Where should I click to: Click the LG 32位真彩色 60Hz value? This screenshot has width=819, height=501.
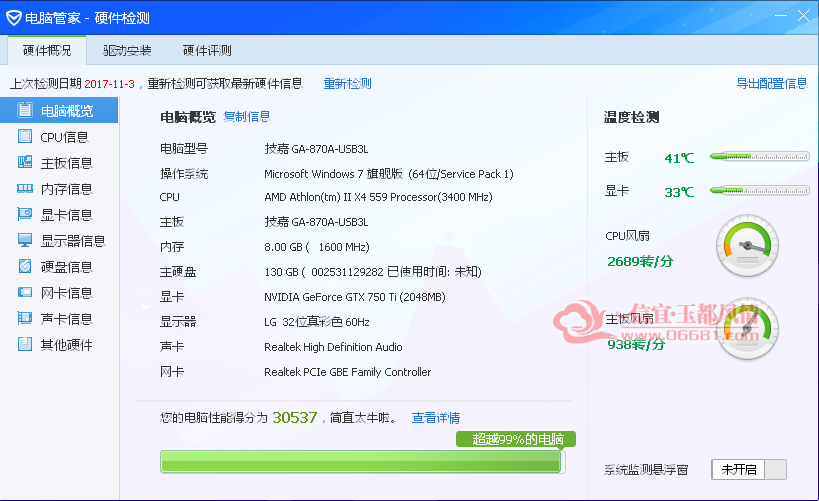(317, 322)
